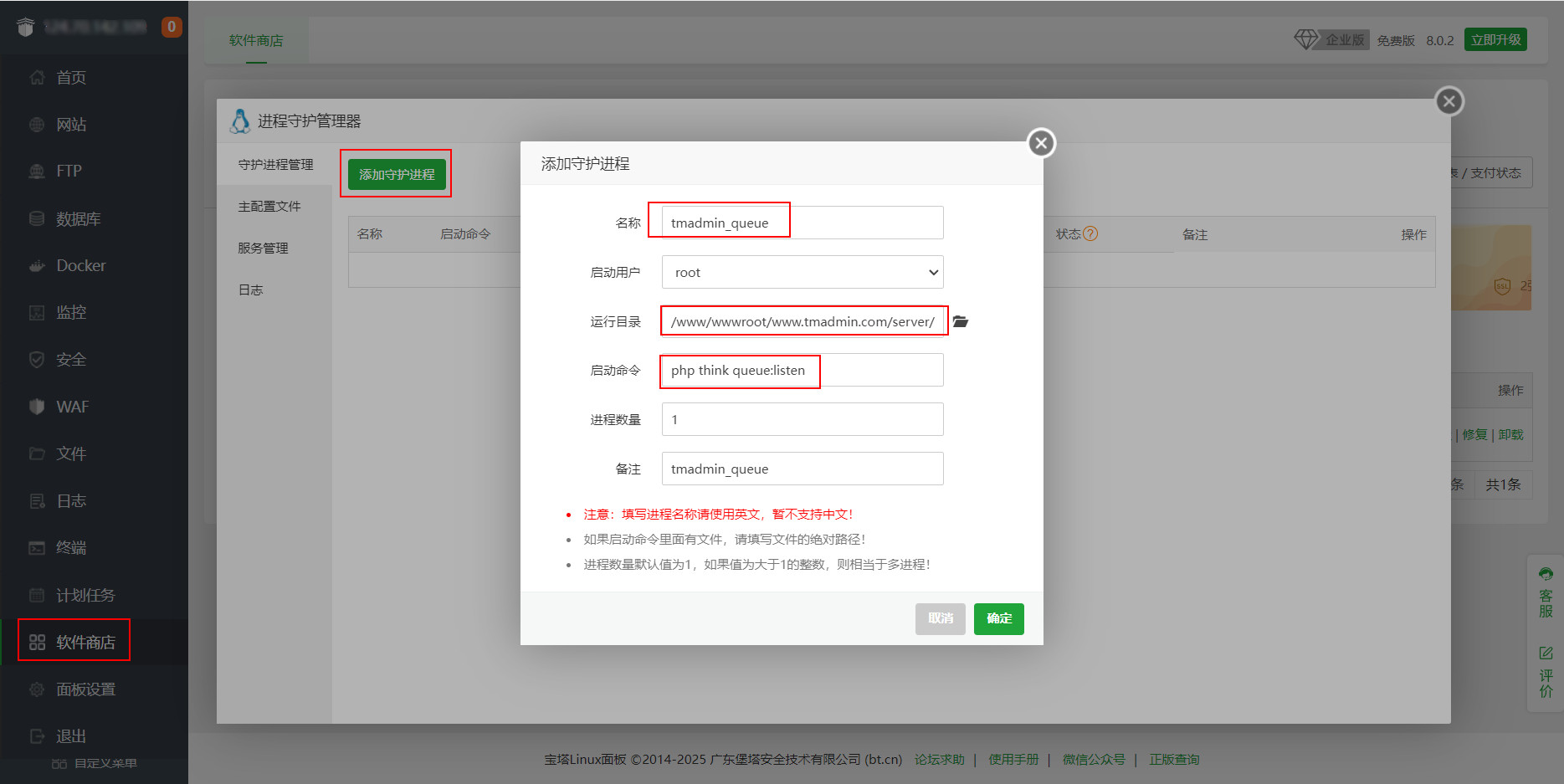Click the 进程数量 input field
The width and height of the screenshot is (1564, 784).
click(x=802, y=420)
